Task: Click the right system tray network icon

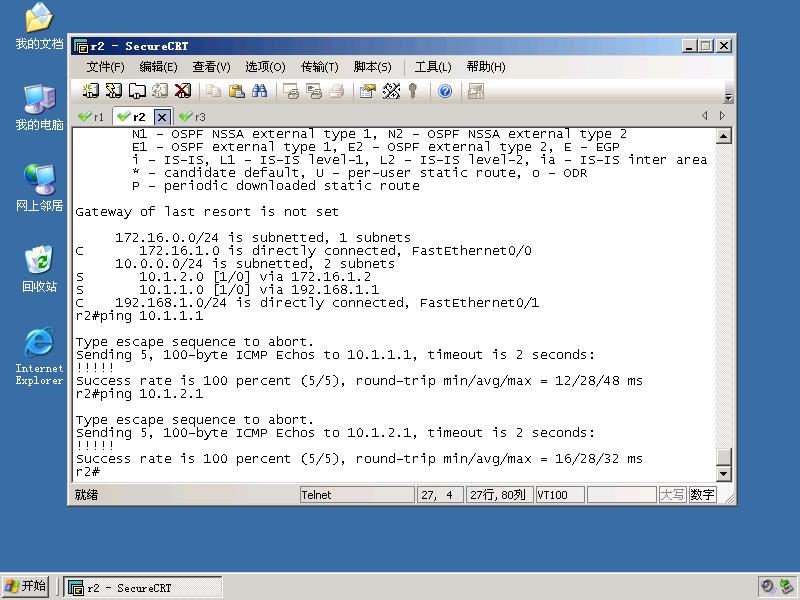Action: (786, 587)
